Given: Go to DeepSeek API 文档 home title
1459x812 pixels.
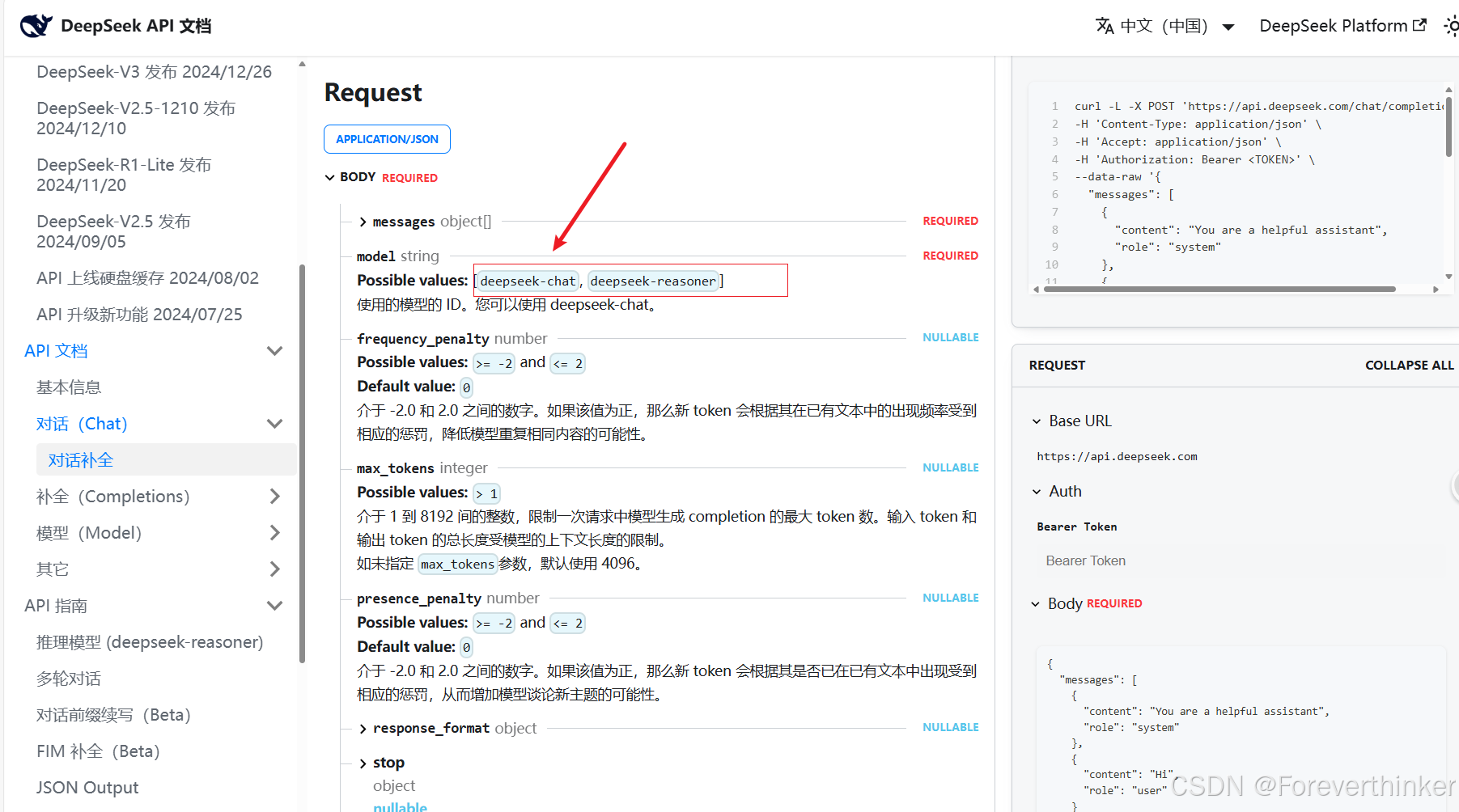Looking at the screenshot, I should 136,26.
